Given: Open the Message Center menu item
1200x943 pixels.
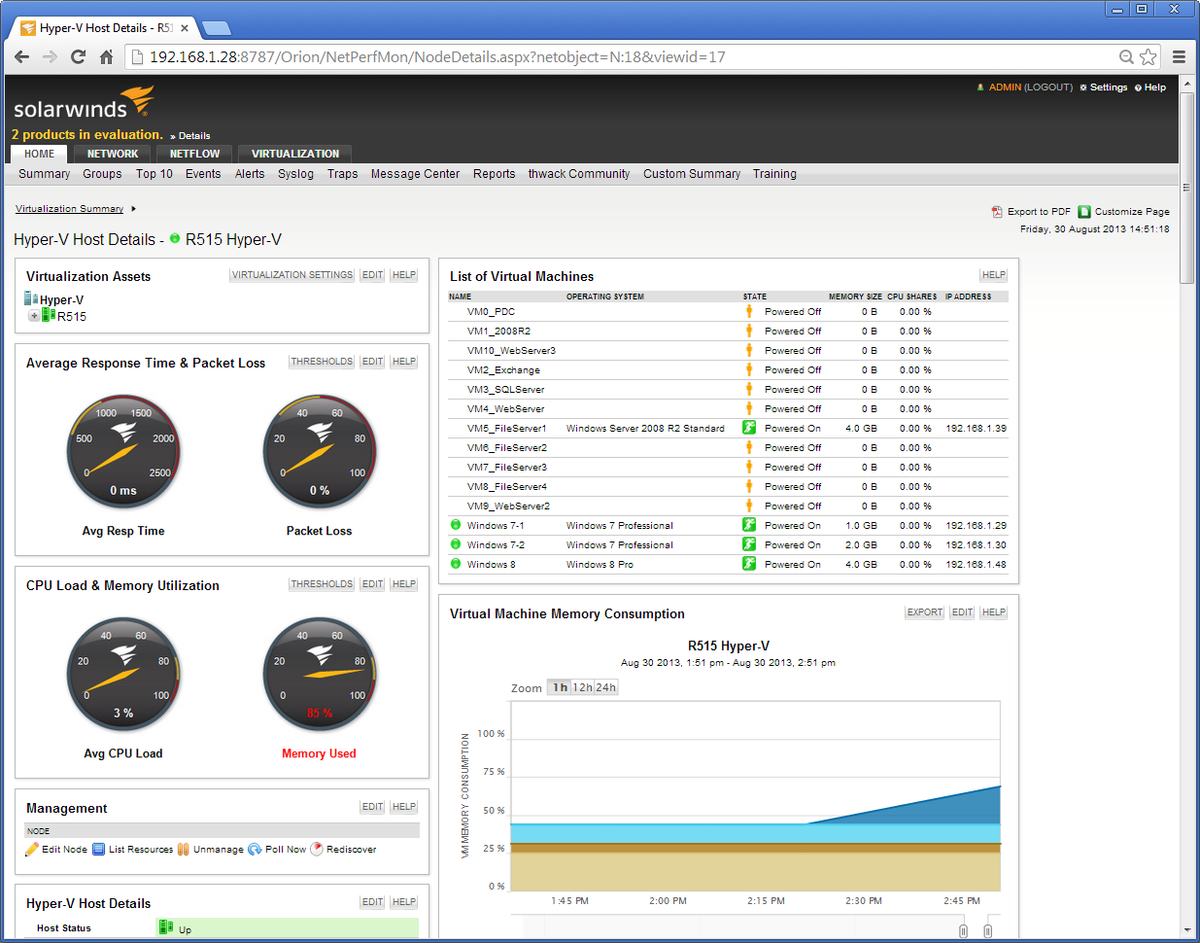Looking at the screenshot, I should point(415,174).
